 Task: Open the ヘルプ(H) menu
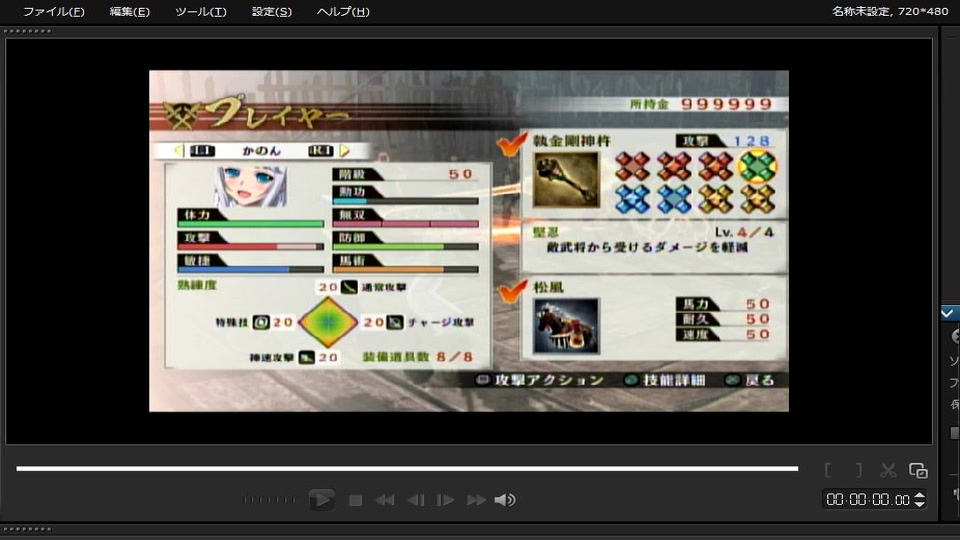tap(342, 12)
